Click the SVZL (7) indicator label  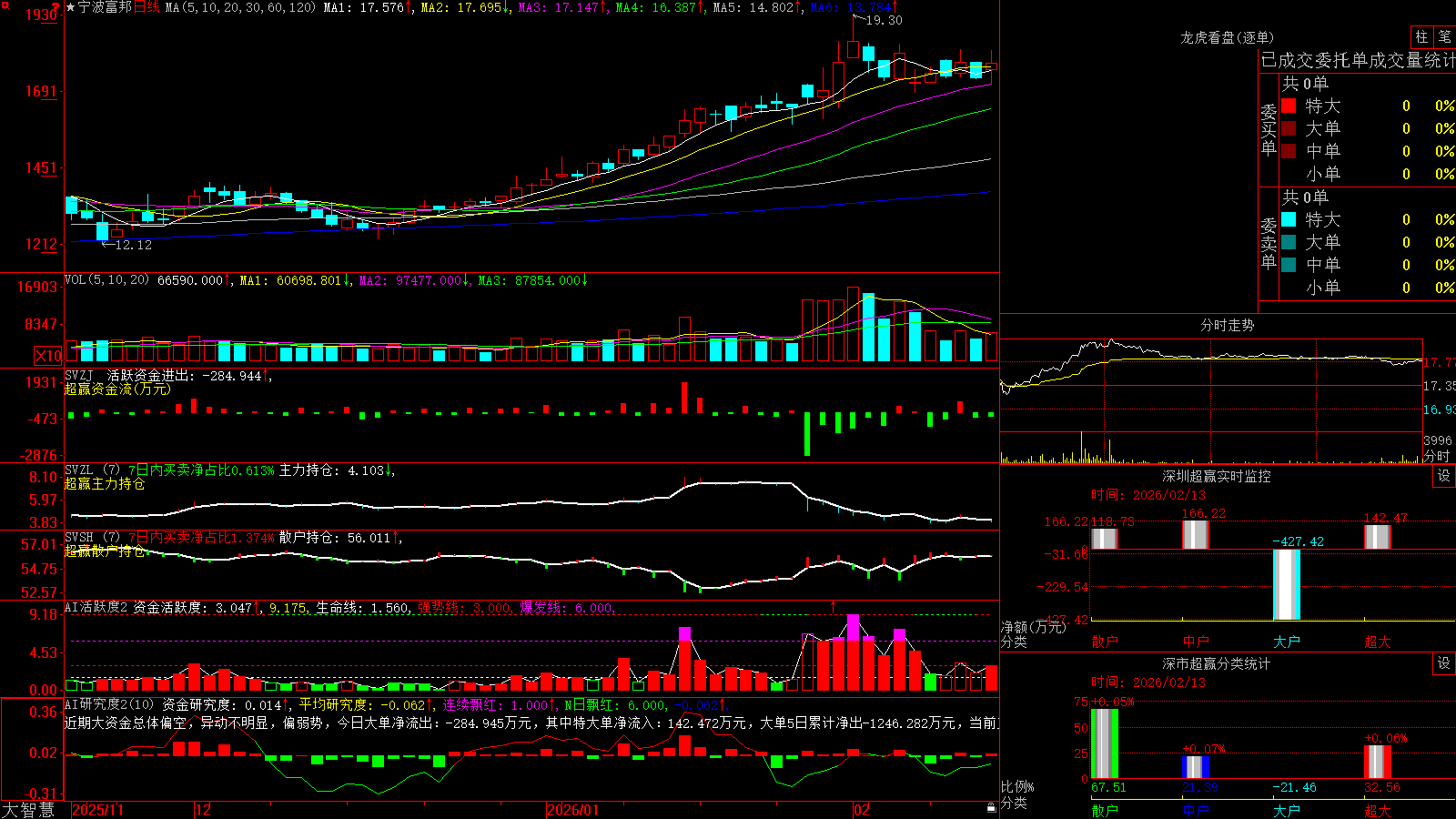pos(92,470)
